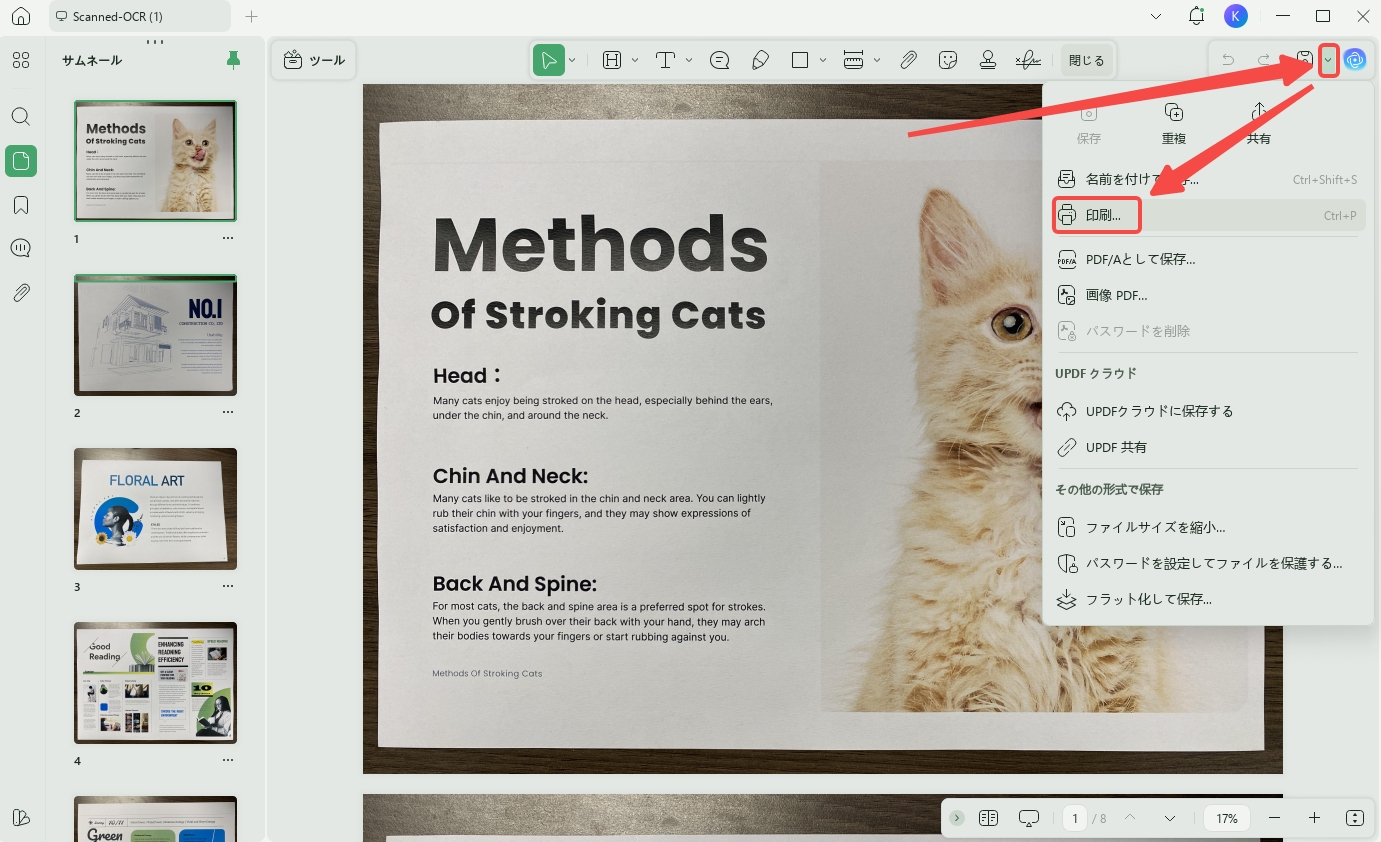
Task: Open the options menu for thumbnail 2
Action: click(x=228, y=412)
